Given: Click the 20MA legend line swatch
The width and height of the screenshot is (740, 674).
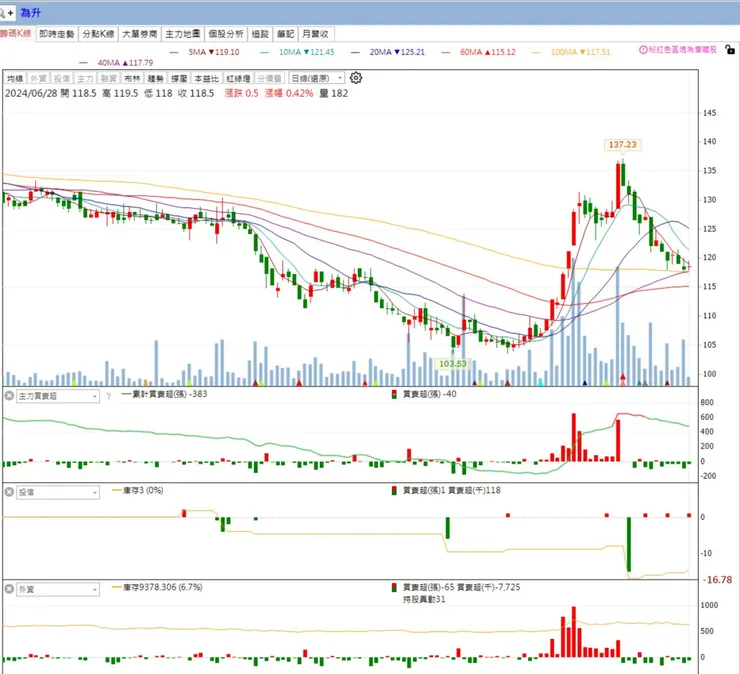Looking at the screenshot, I should point(355,52).
